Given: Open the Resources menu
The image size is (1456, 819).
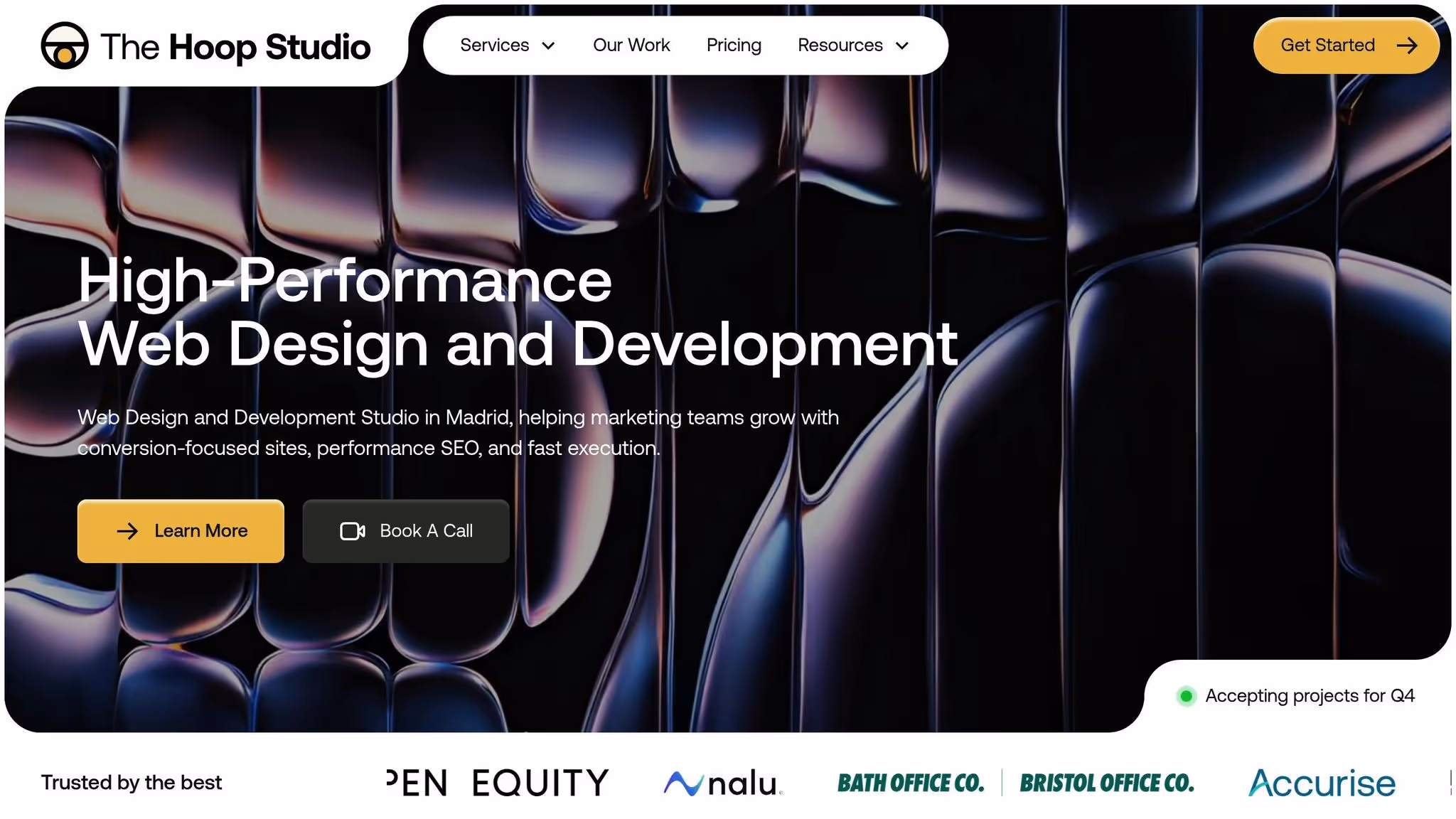Looking at the screenshot, I should pyautogui.click(x=840, y=45).
